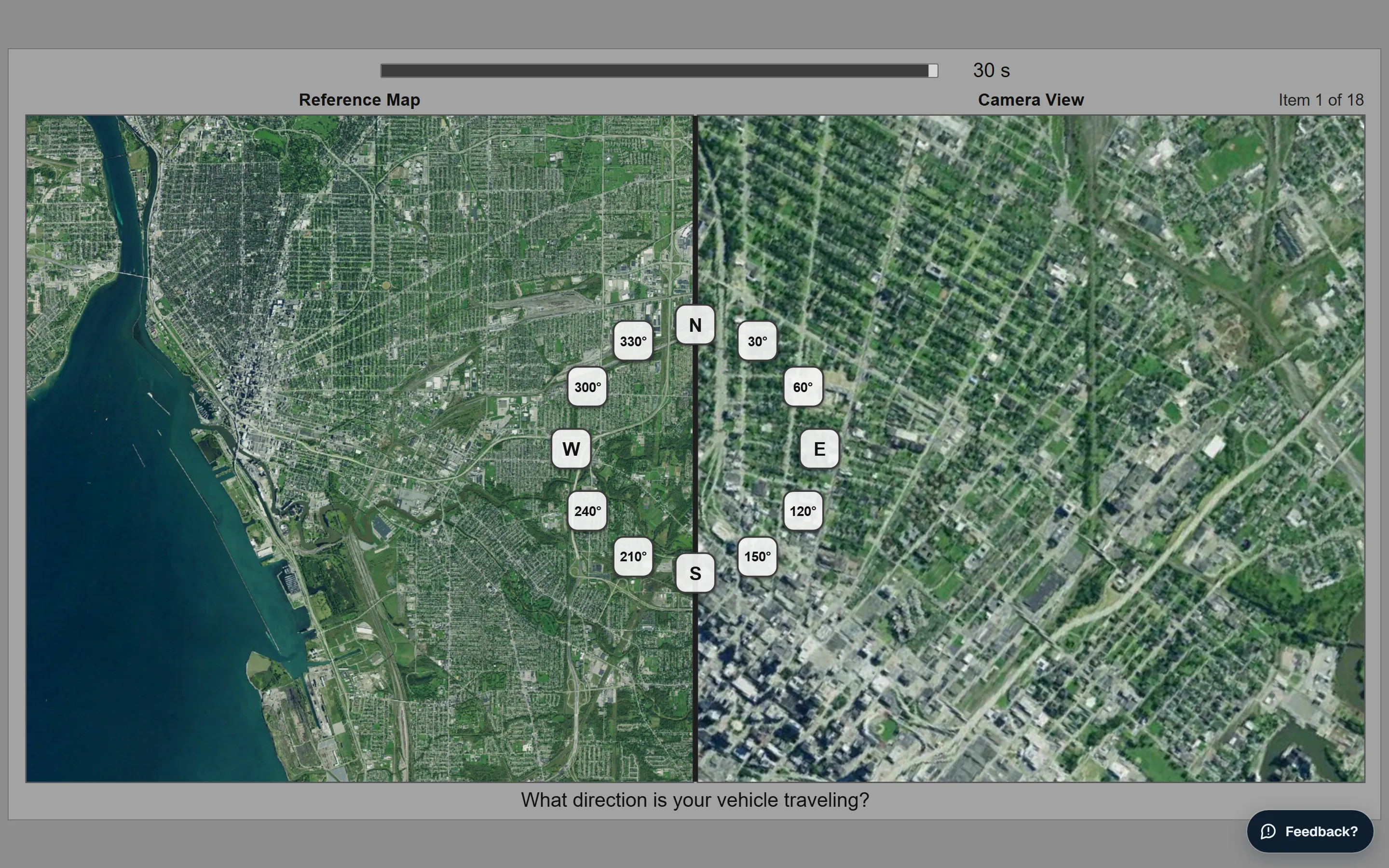1389x868 pixels.
Task: Choose the 150° heading button
Action: point(757,556)
